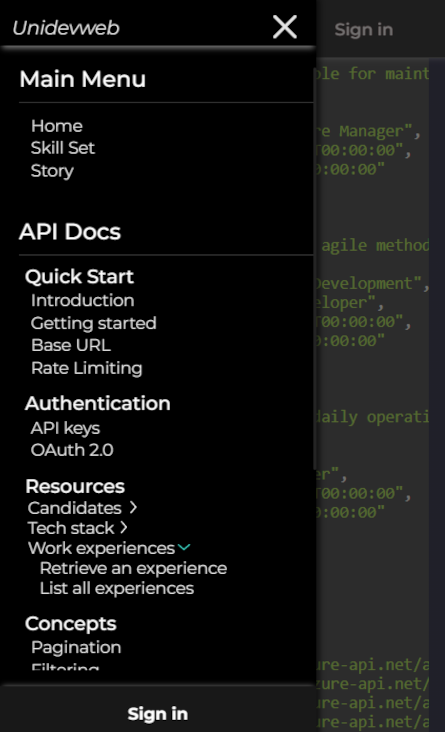Viewport: 445px width, 732px height.
Task: Click the Main Menu heading
Action: pos(83,79)
